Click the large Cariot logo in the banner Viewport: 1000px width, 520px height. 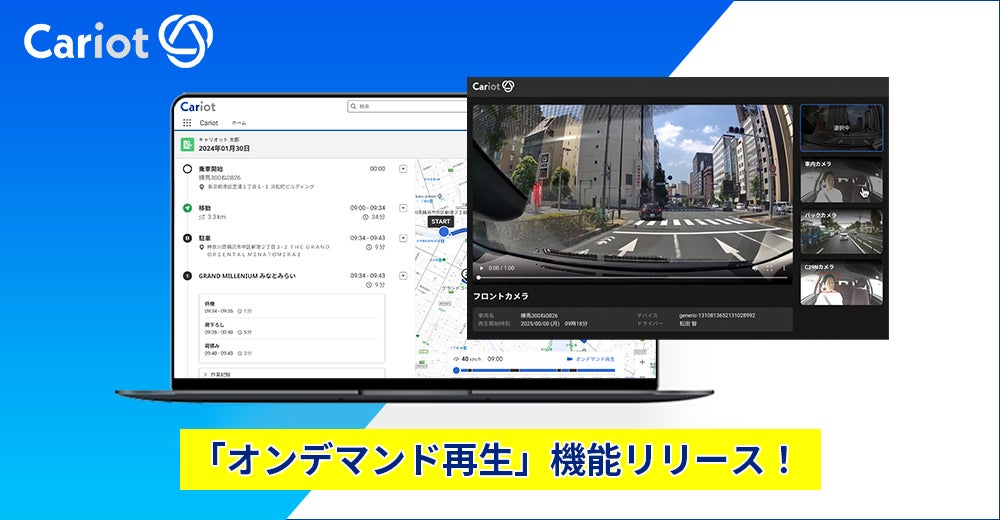pos(119,41)
